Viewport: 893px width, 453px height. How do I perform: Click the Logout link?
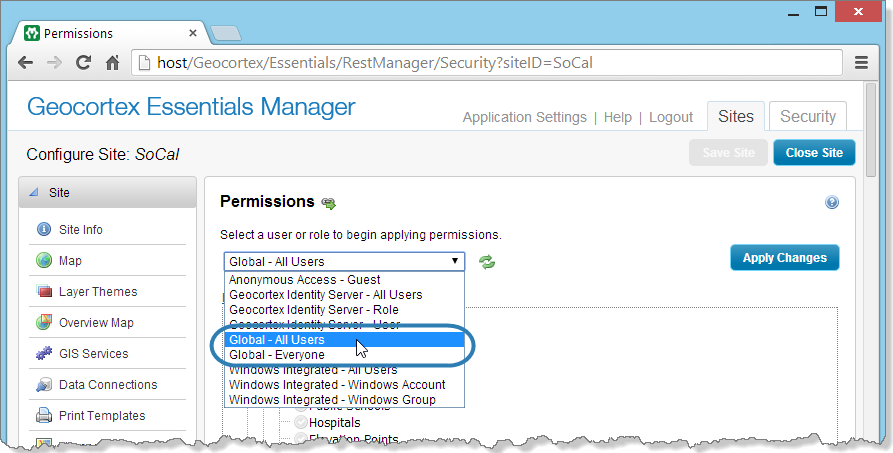pos(671,117)
